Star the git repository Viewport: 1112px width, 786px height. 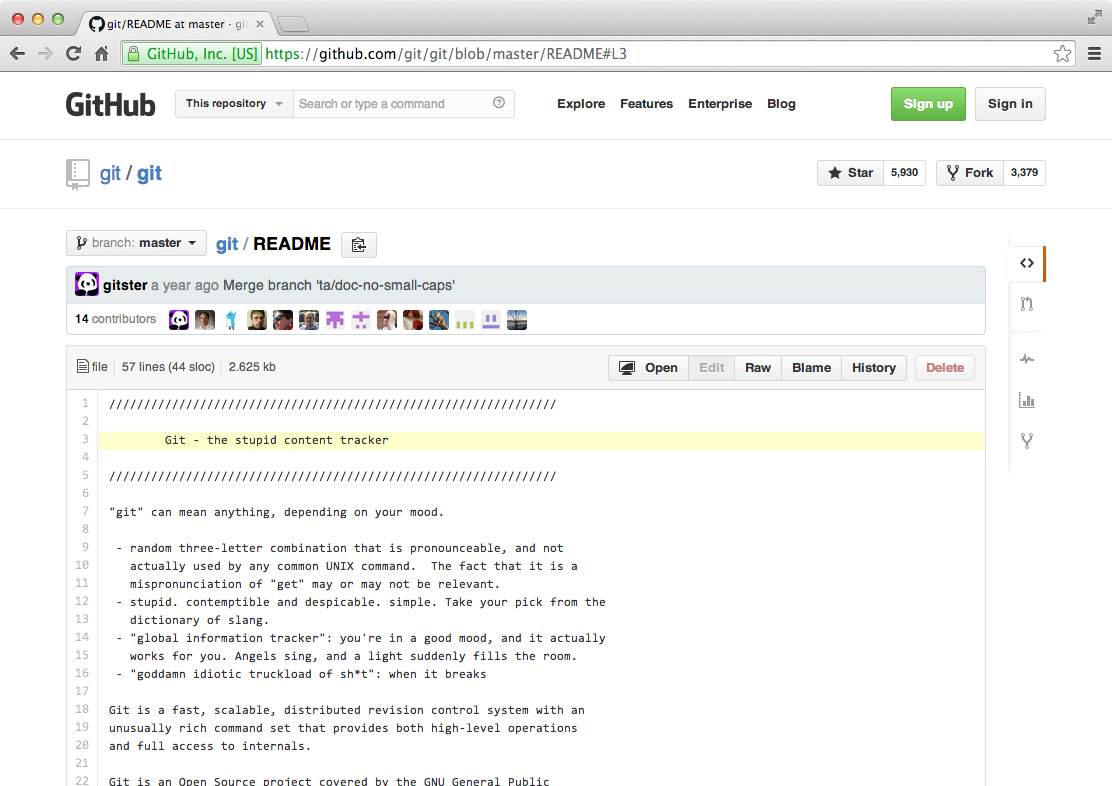[x=850, y=172]
